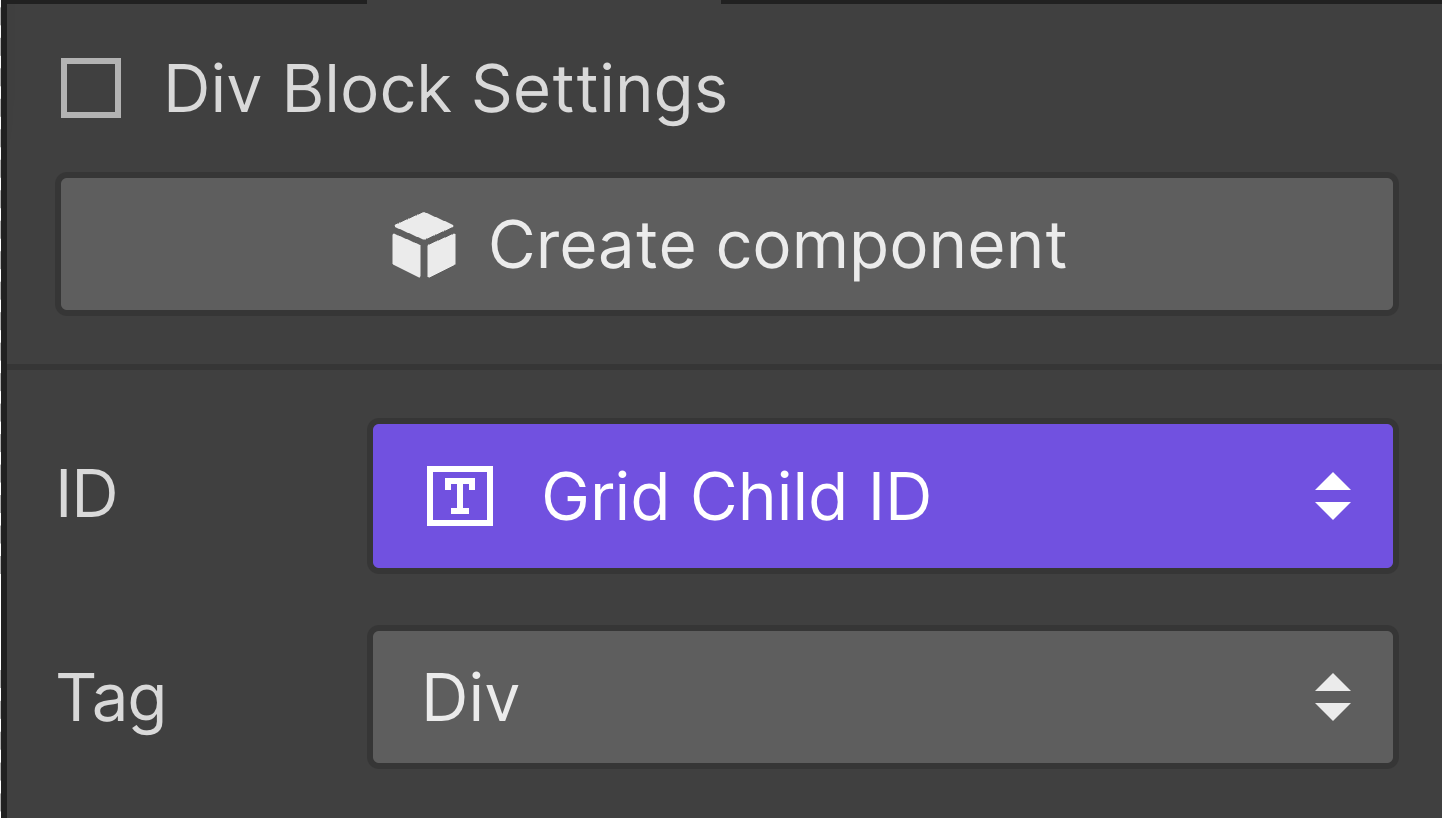Open the Tag dropdown showing Div

pos(883,697)
